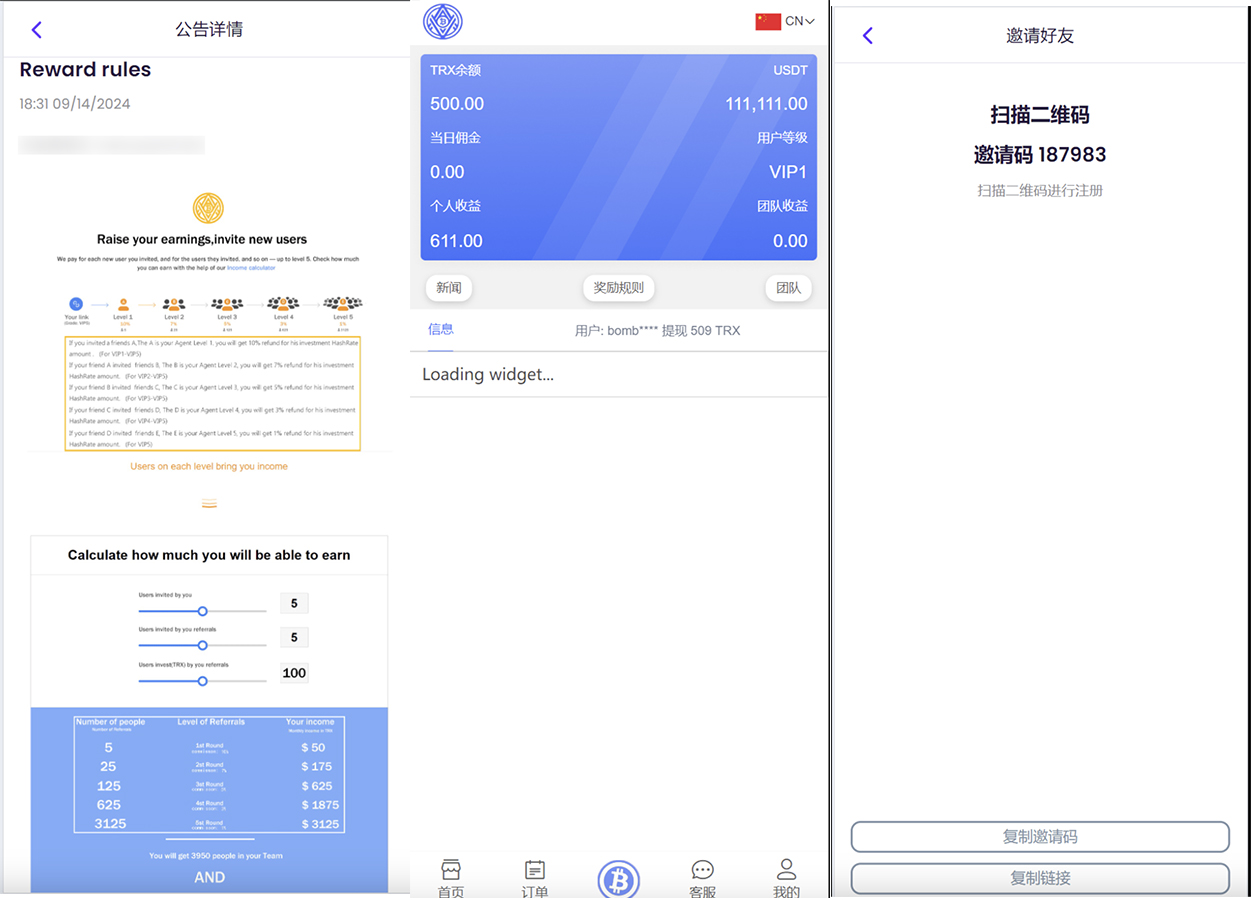Click the 邀请码 187983 text
The height and width of the screenshot is (900, 1251).
1040,155
